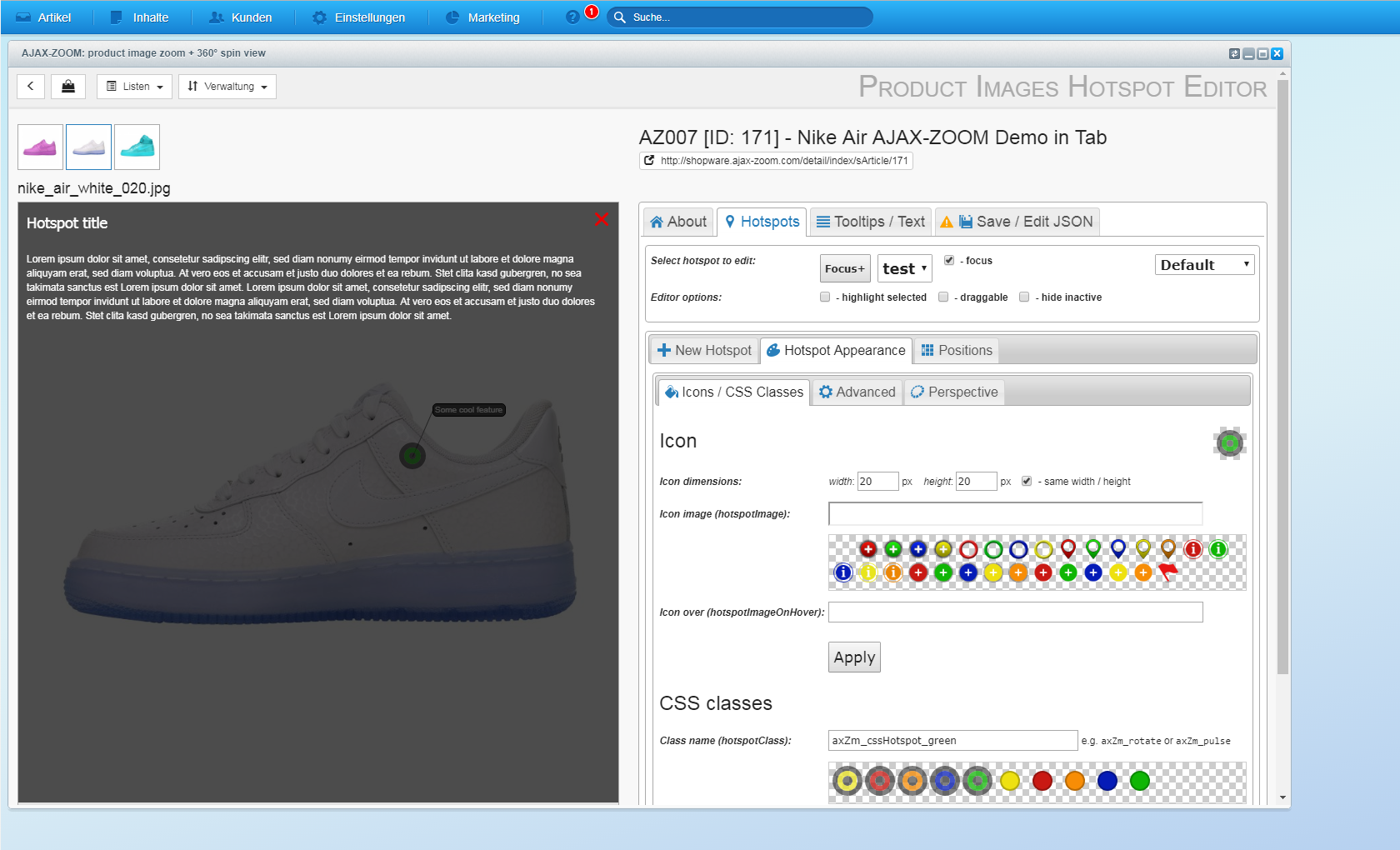
Task: Enable the highlight selected checkbox
Action: [x=825, y=297]
